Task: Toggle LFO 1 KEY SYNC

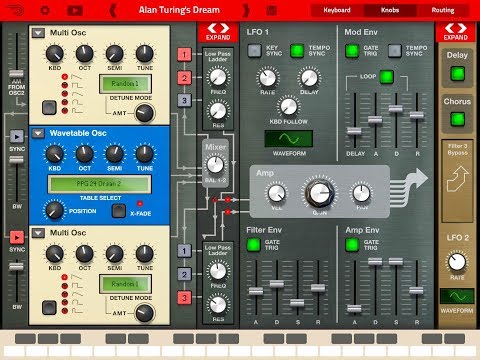Action: point(255,51)
